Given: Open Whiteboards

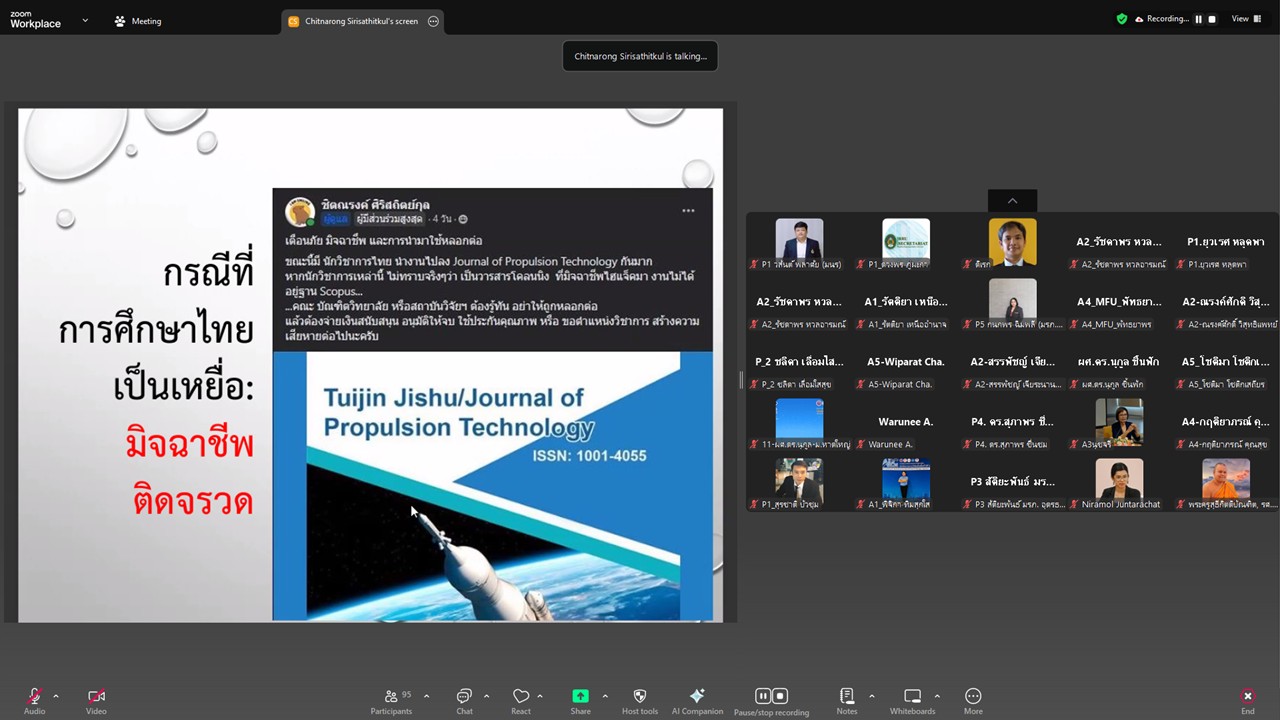Looking at the screenshot, I should pos(912,700).
